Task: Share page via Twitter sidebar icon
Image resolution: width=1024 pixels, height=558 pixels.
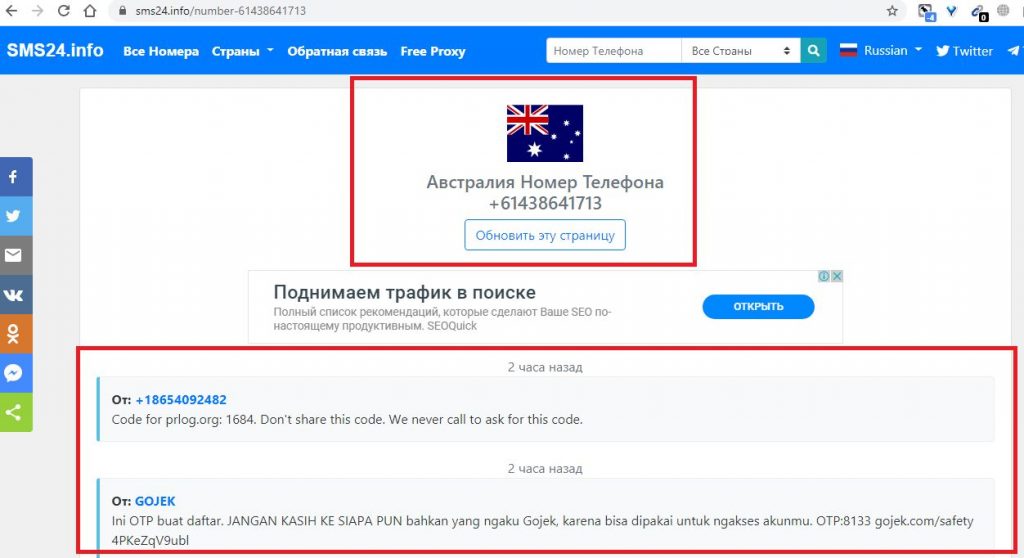Action: click(x=14, y=216)
